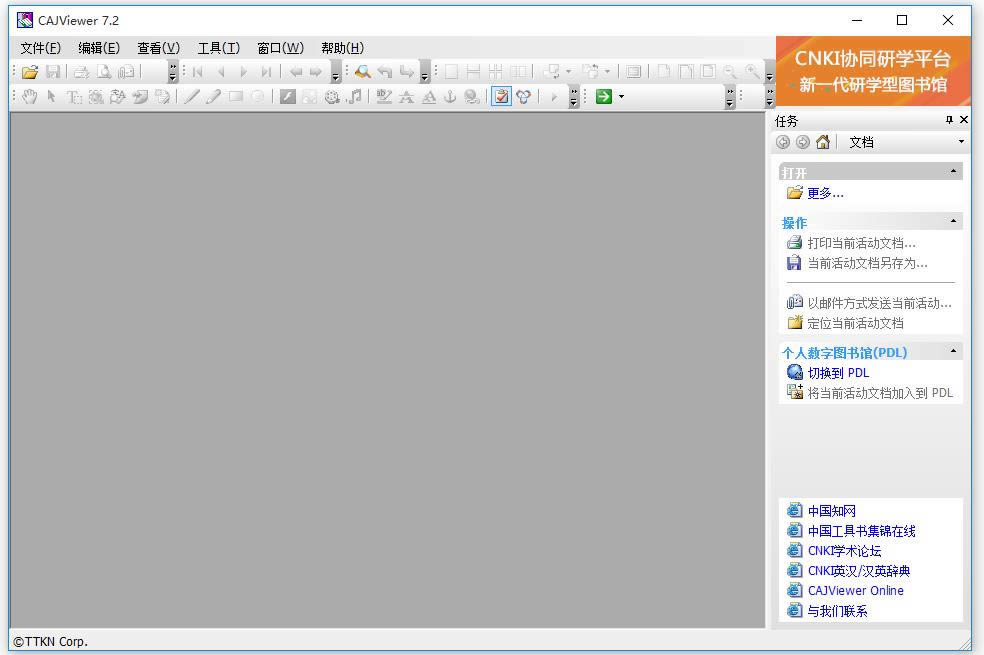The width and height of the screenshot is (984, 655).
Task: Open the 中国知网 link
Action: 832,511
